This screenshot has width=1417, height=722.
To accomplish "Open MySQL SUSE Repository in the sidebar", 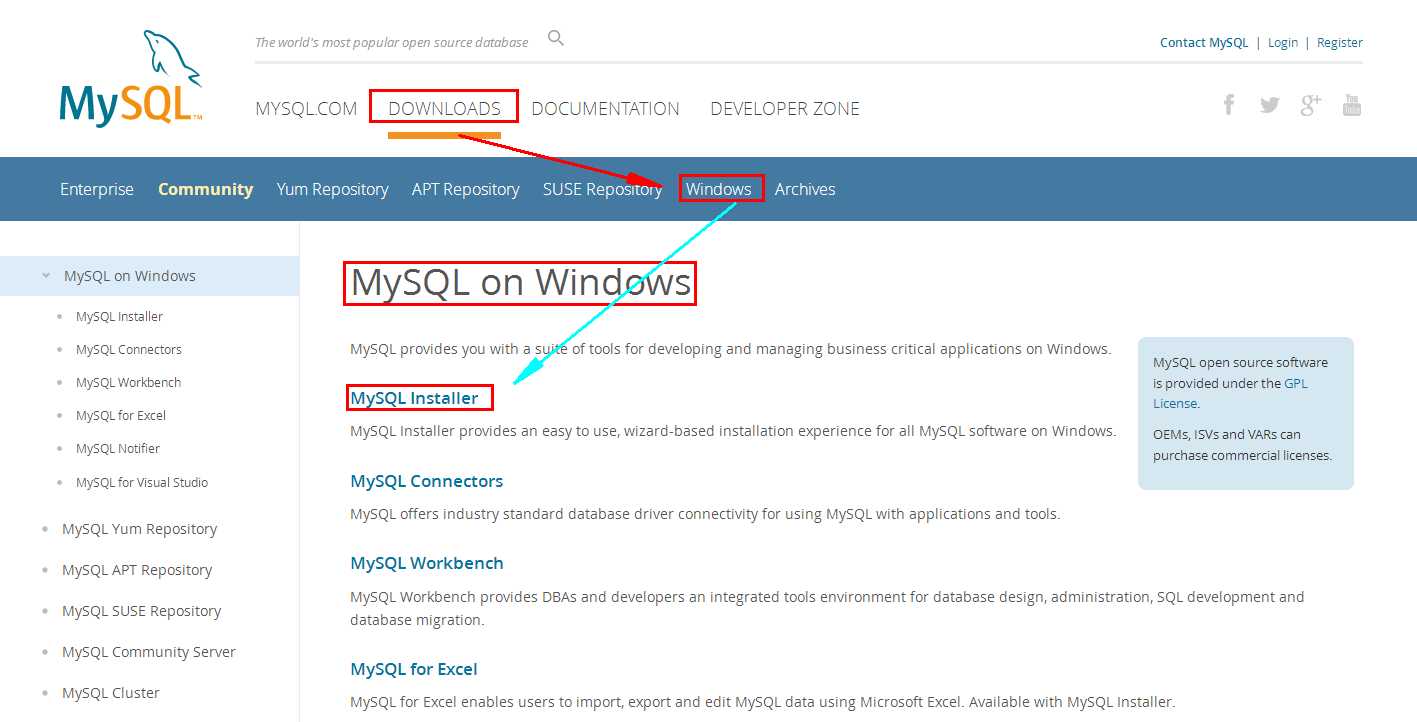I will click(x=141, y=611).
